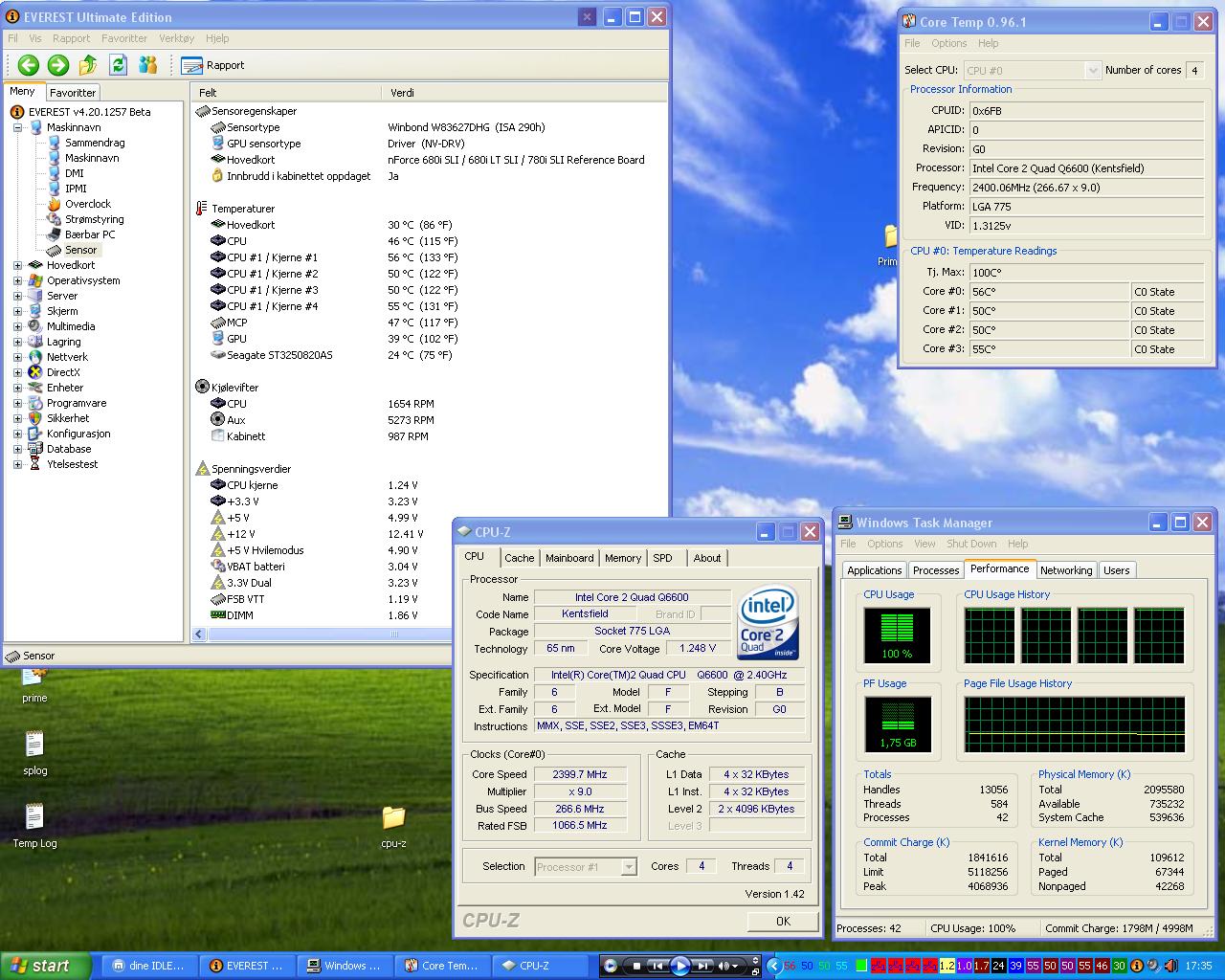Switch to the Mainboard tab in CPU-Z
Screen dimensions: 1225x980
click(569, 558)
